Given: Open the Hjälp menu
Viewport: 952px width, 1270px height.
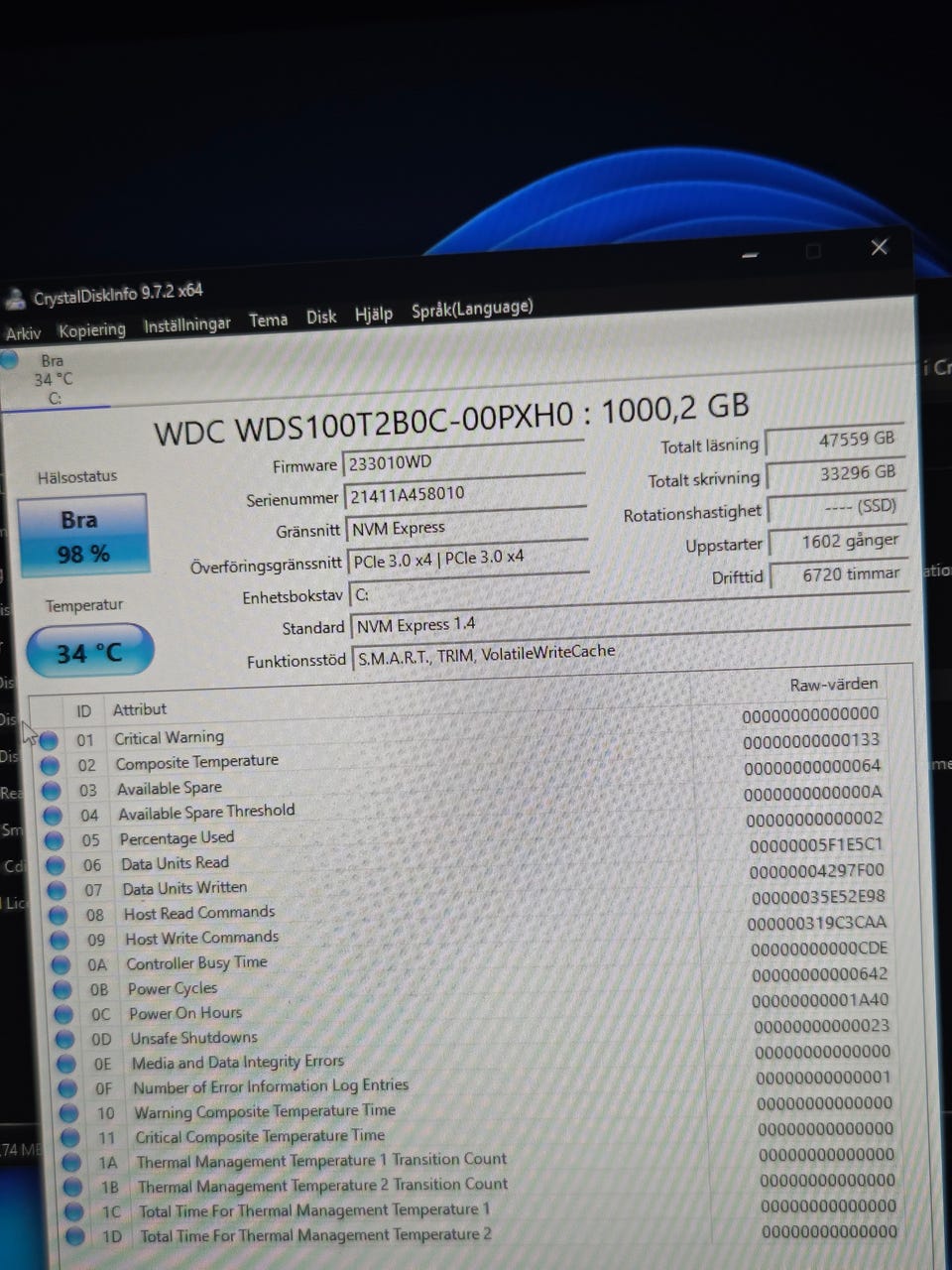Looking at the screenshot, I should click(x=374, y=314).
